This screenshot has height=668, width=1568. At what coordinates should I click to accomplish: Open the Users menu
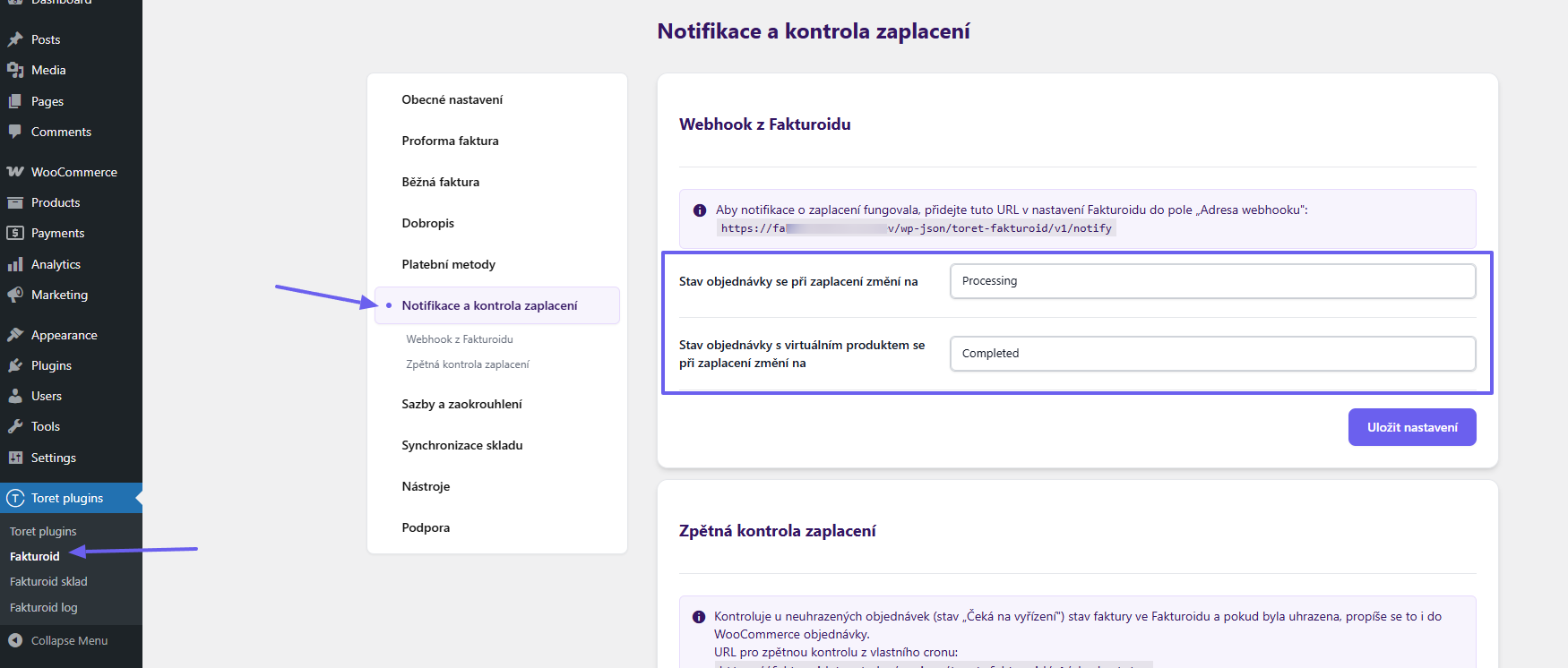click(71, 396)
